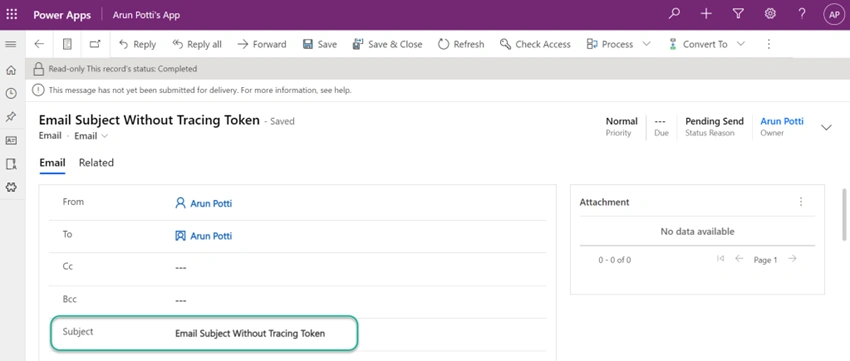The width and height of the screenshot is (850, 361).
Task: Open Arun Potti in the From field
Action: click(x=211, y=204)
